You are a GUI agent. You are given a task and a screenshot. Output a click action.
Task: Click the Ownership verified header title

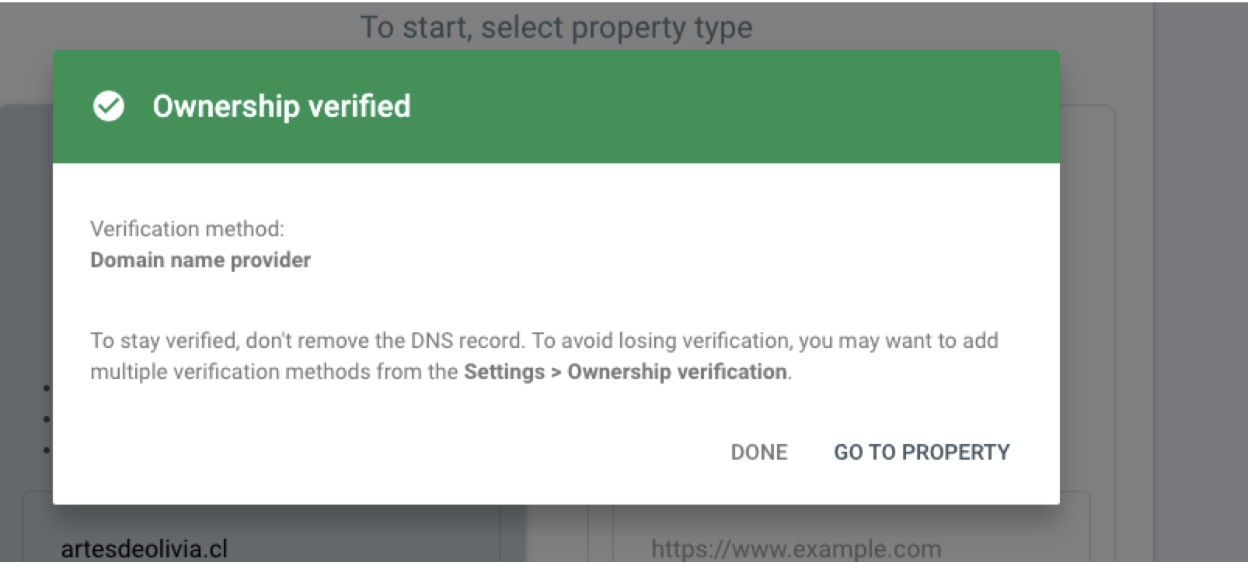click(x=281, y=107)
